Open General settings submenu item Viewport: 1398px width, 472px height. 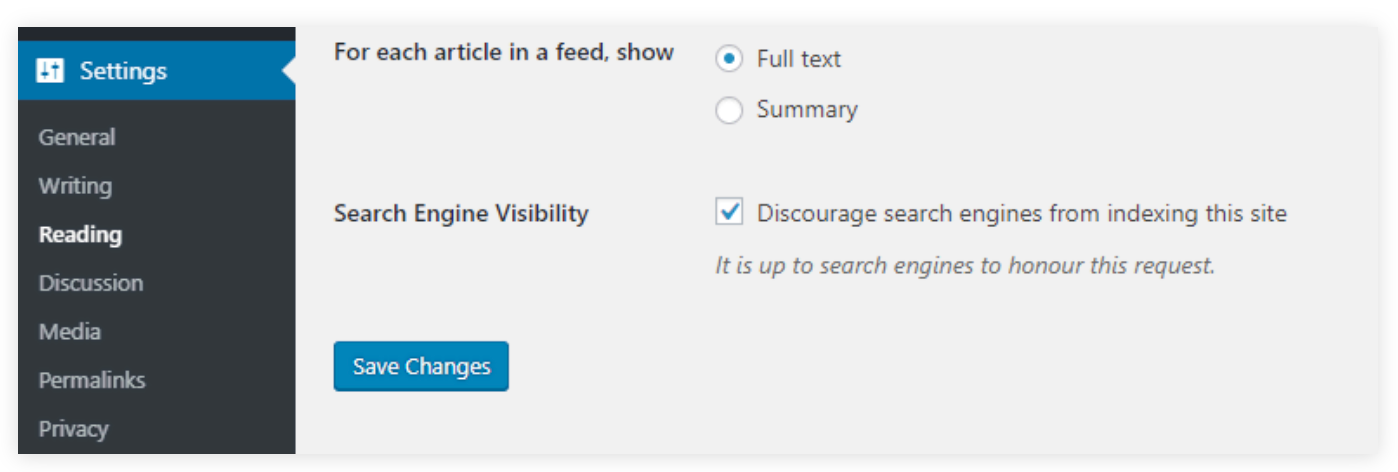tap(77, 137)
